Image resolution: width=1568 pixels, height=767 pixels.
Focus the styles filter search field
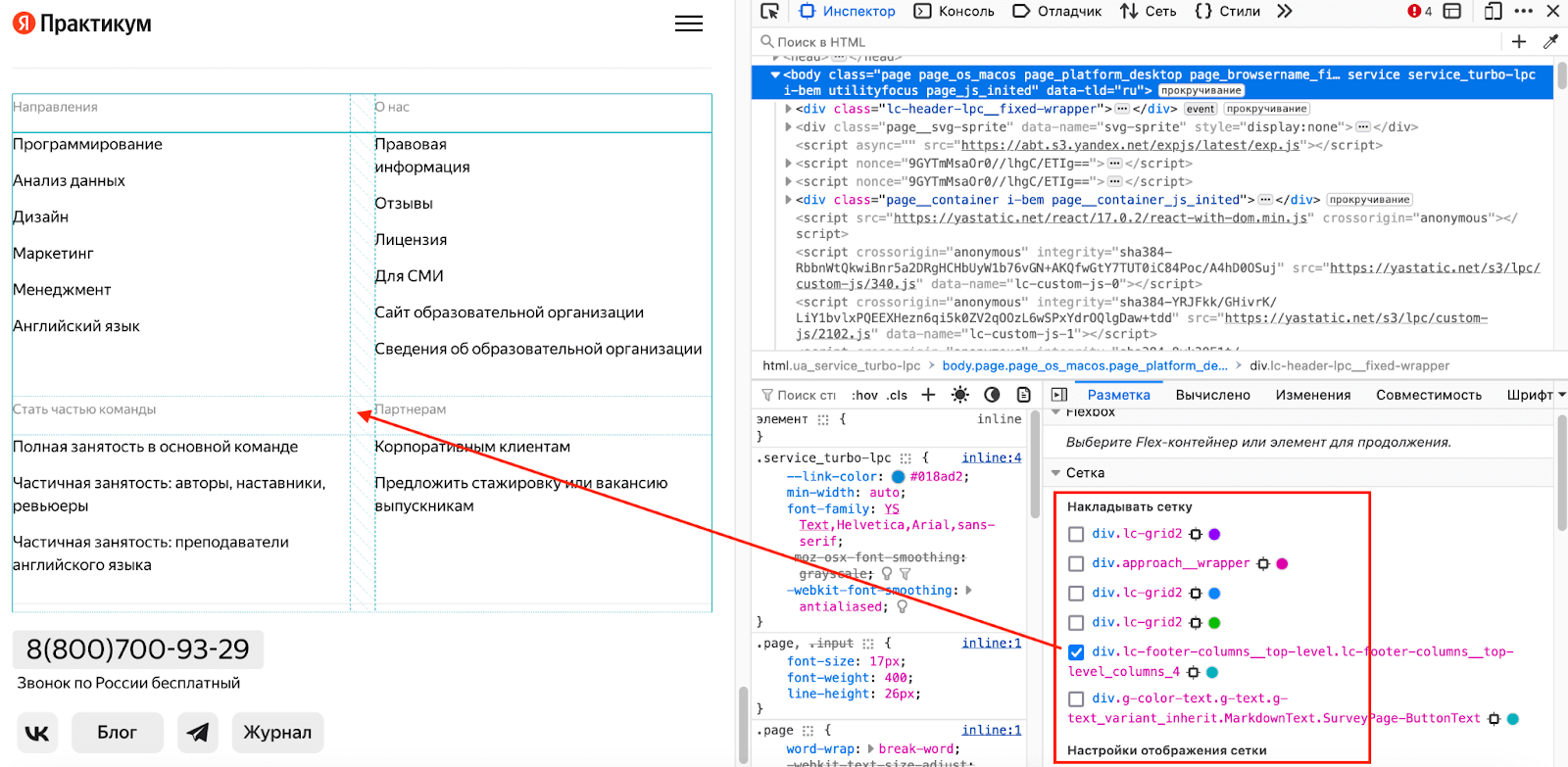click(x=800, y=395)
